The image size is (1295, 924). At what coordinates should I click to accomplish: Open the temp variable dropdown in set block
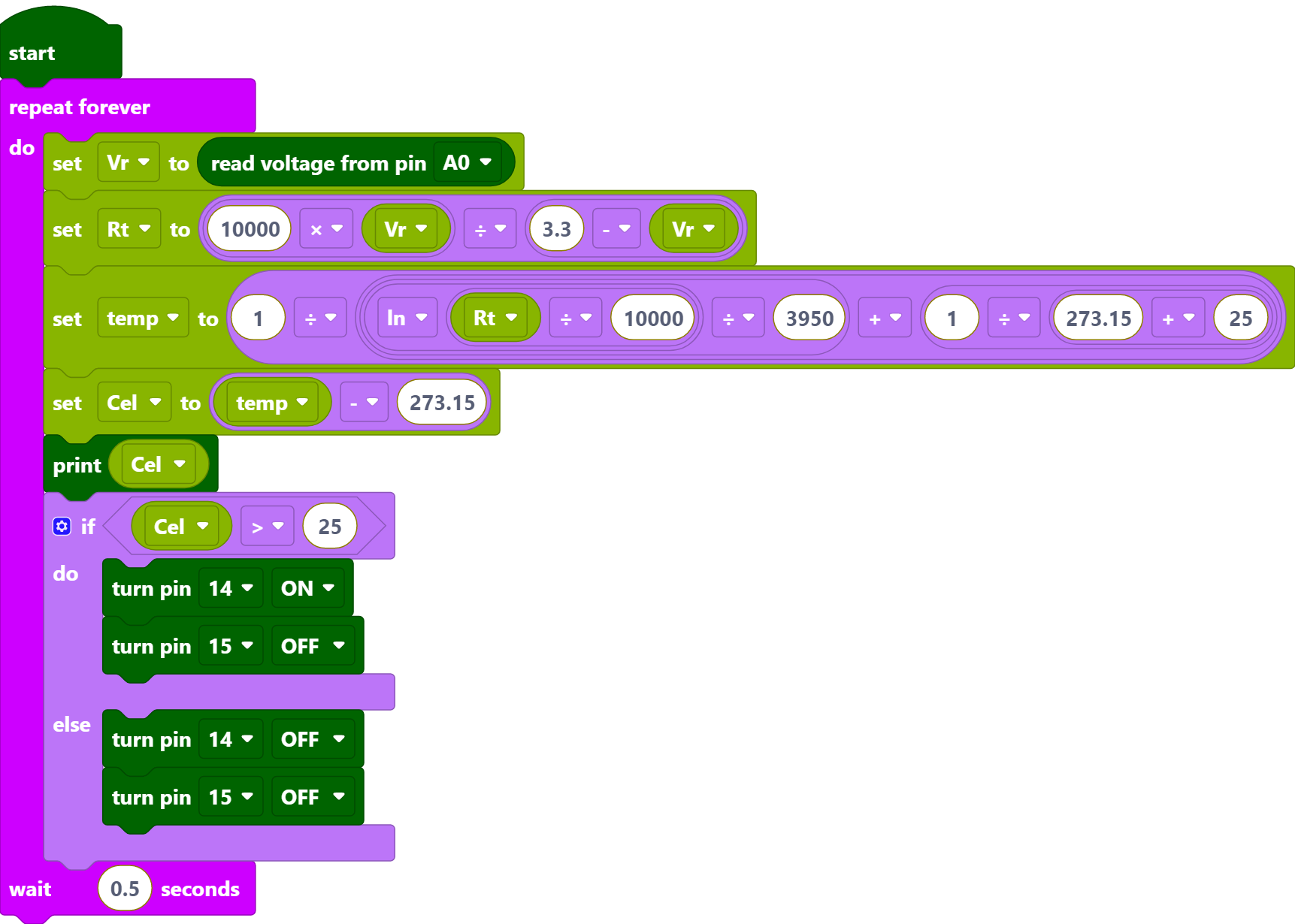click(143, 318)
